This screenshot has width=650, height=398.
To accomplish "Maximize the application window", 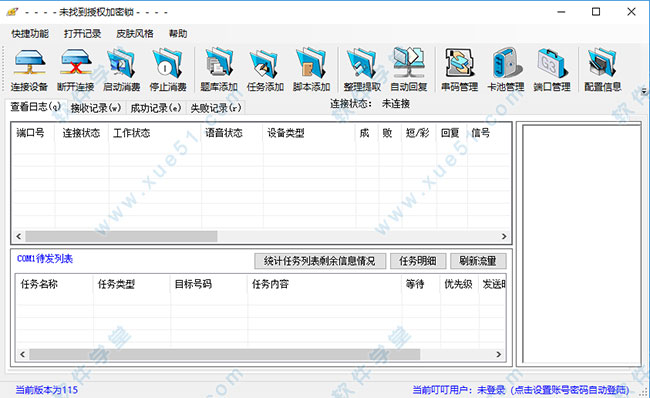I will pyautogui.click(x=596, y=12).
